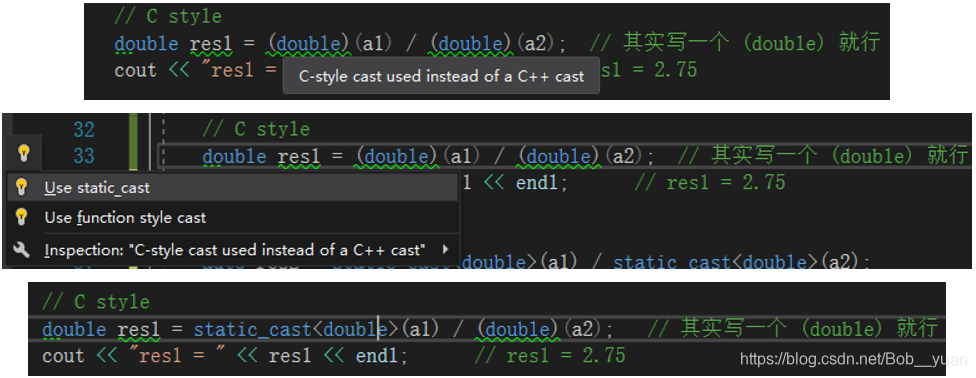Viewport: 976px width, 378px height.
Task: Click "// C style" comment in top snippet
Action: click(x=168, y=17)
